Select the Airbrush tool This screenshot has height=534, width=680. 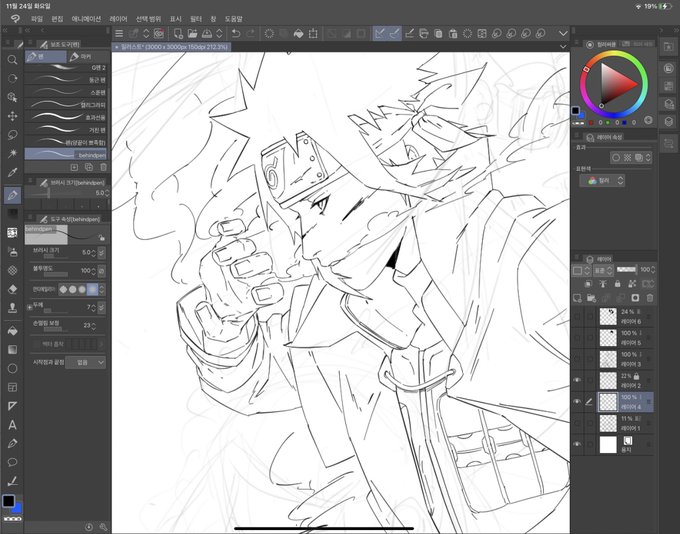pos(12,252)
